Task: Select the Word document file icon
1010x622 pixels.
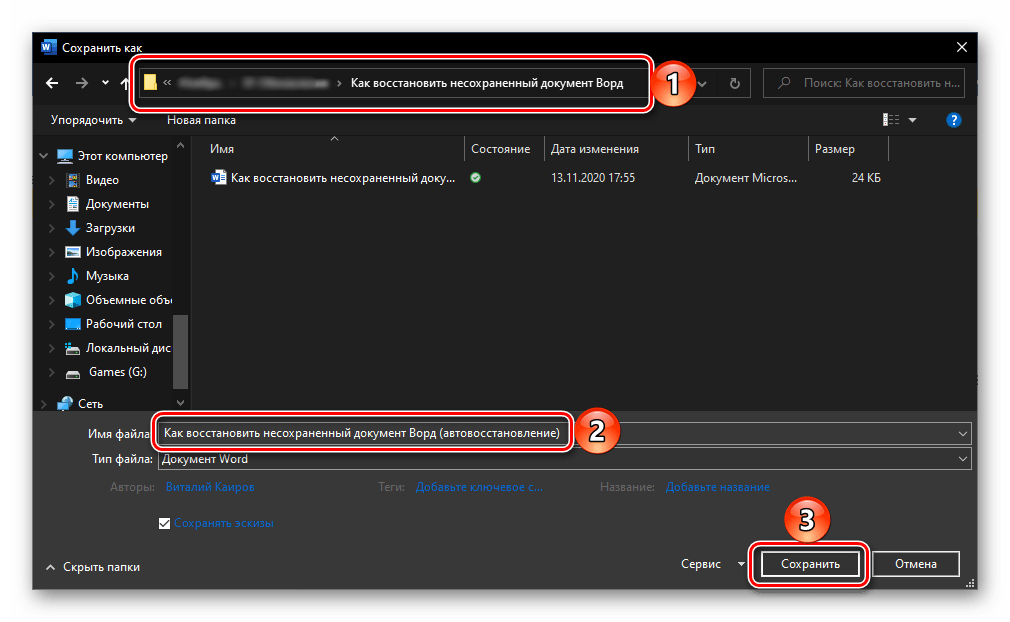Action: (x=219, y=178)
